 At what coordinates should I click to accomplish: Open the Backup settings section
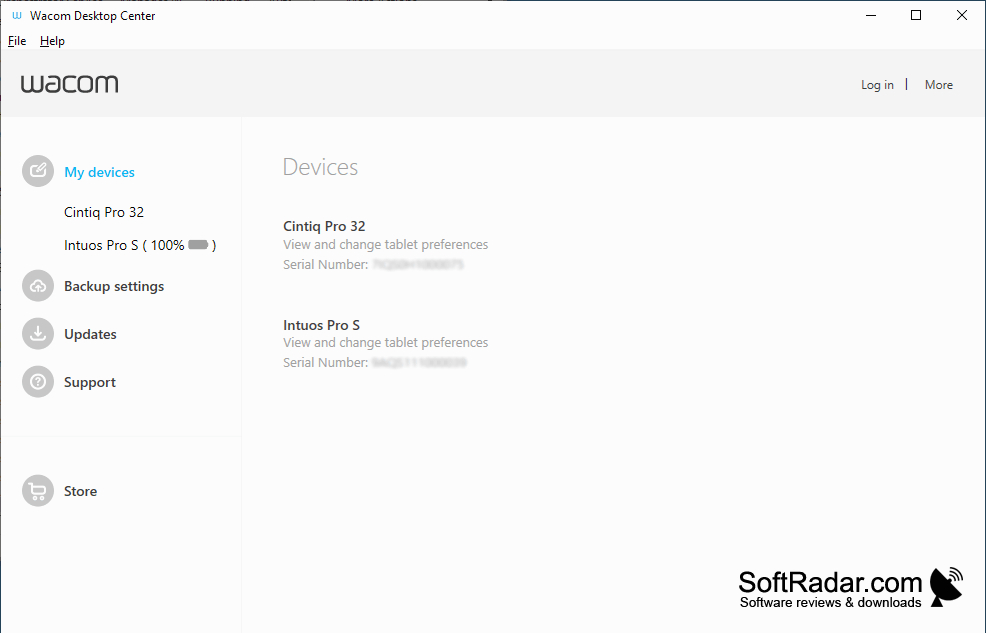click(x=114, y=286)
